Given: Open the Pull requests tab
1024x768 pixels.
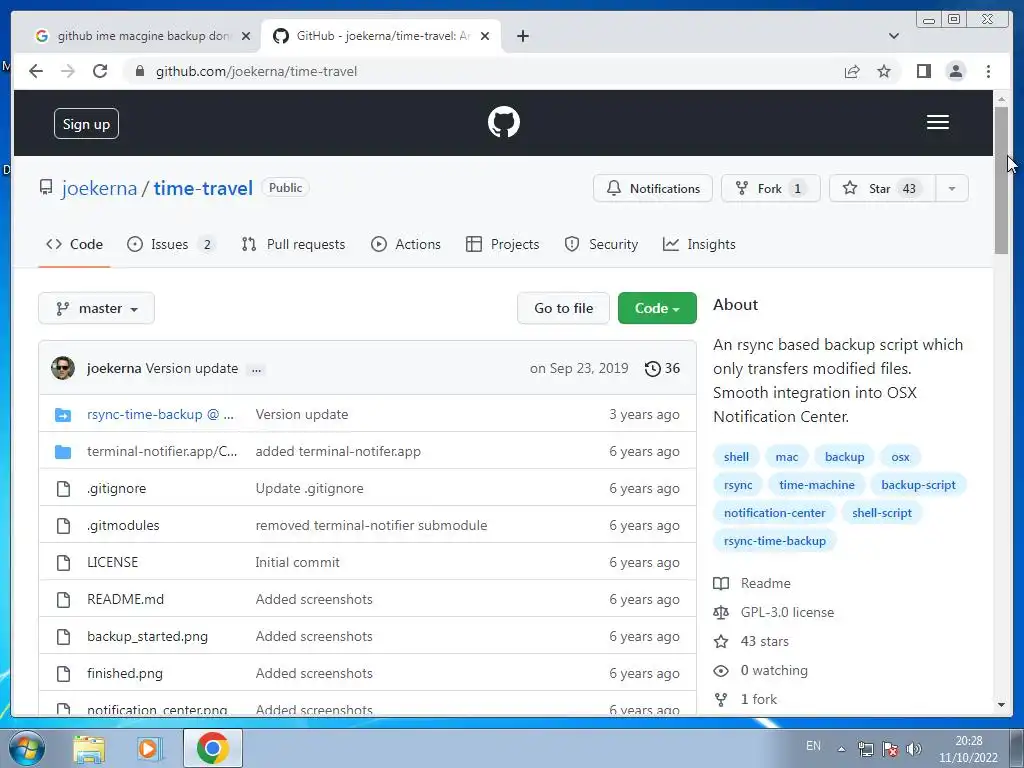Looking at the screenshot, I should (293, 244).
